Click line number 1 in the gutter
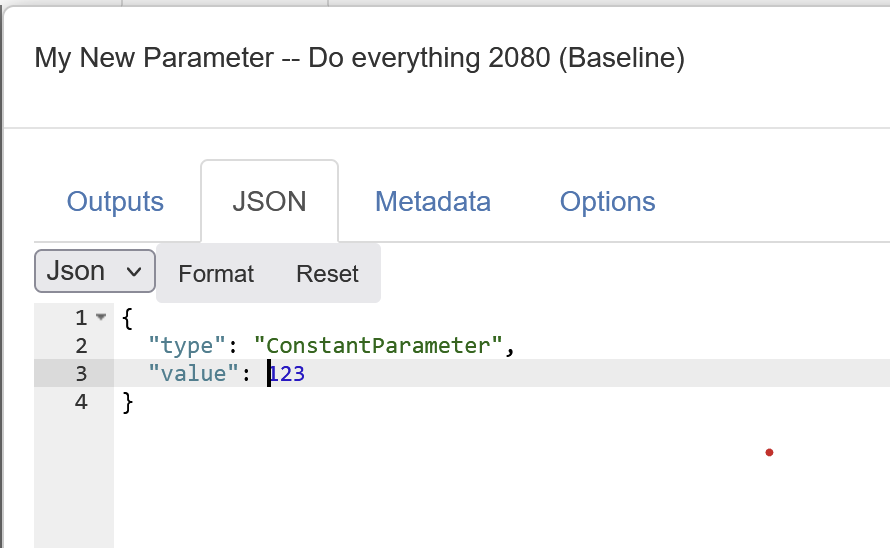Viewport: 890px width, 548px height. [81, 318]
